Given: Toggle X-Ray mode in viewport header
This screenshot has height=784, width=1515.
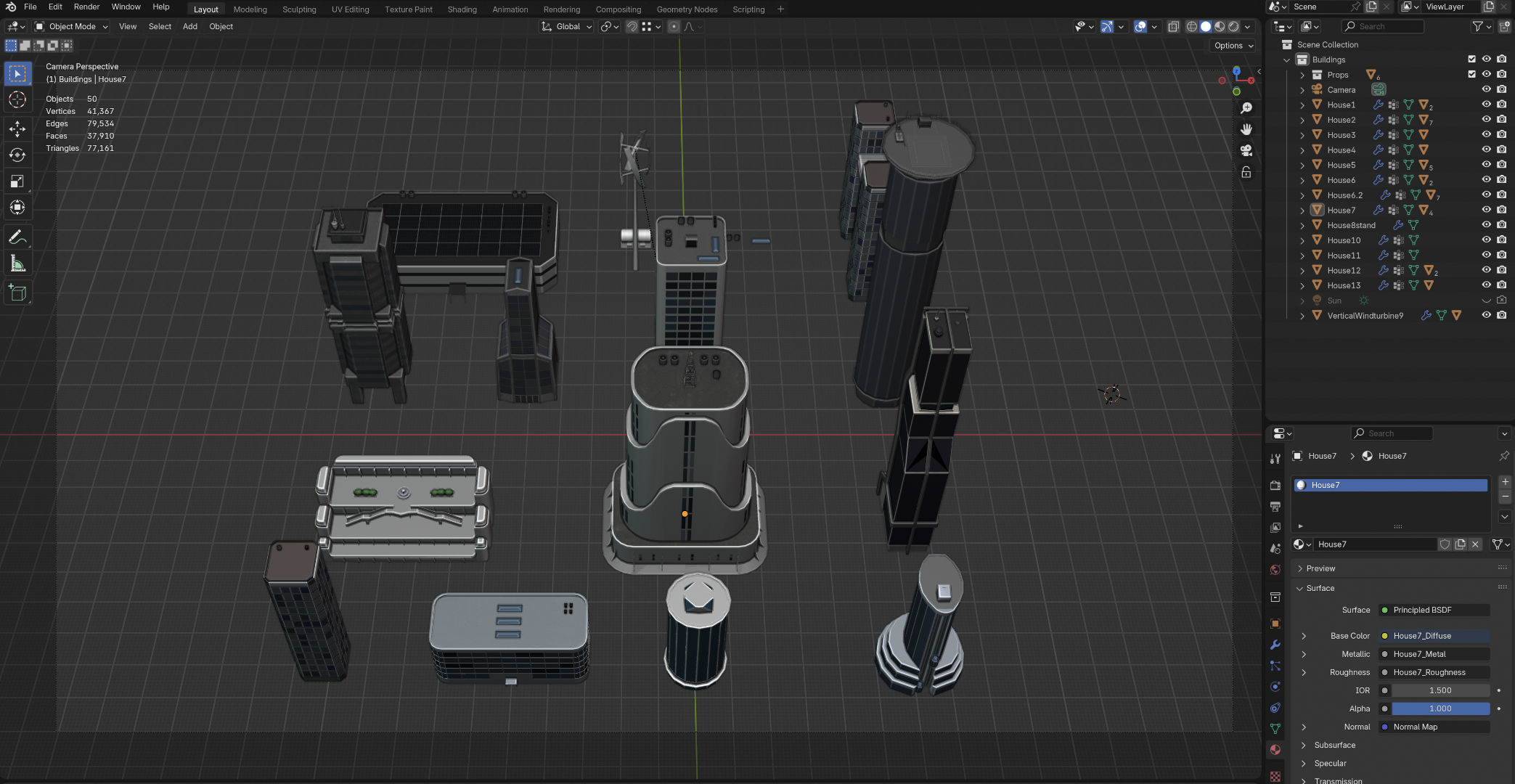Looking at the screenshot, I should (1173, 27).
